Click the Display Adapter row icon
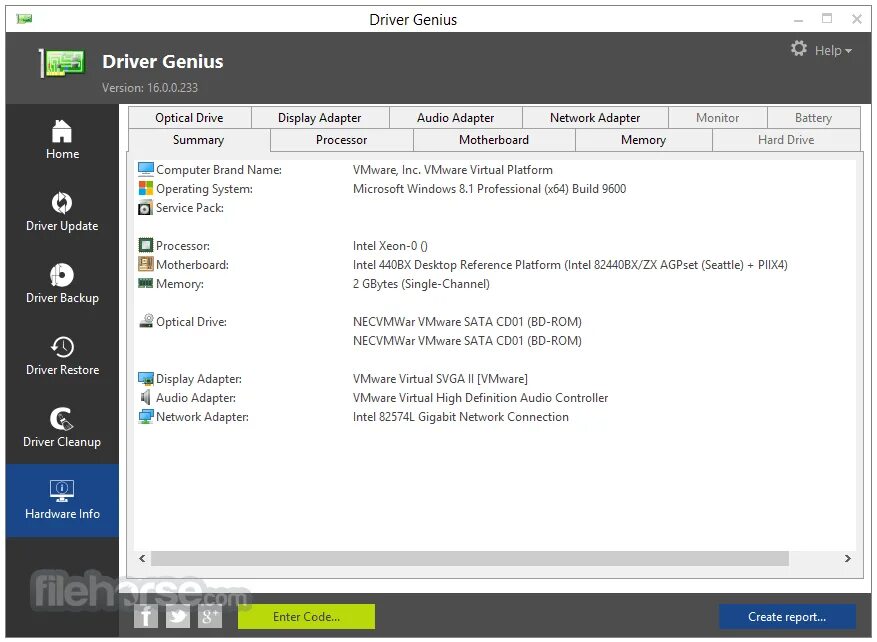The height and width of the screenshot is (642, 877). 146,379
